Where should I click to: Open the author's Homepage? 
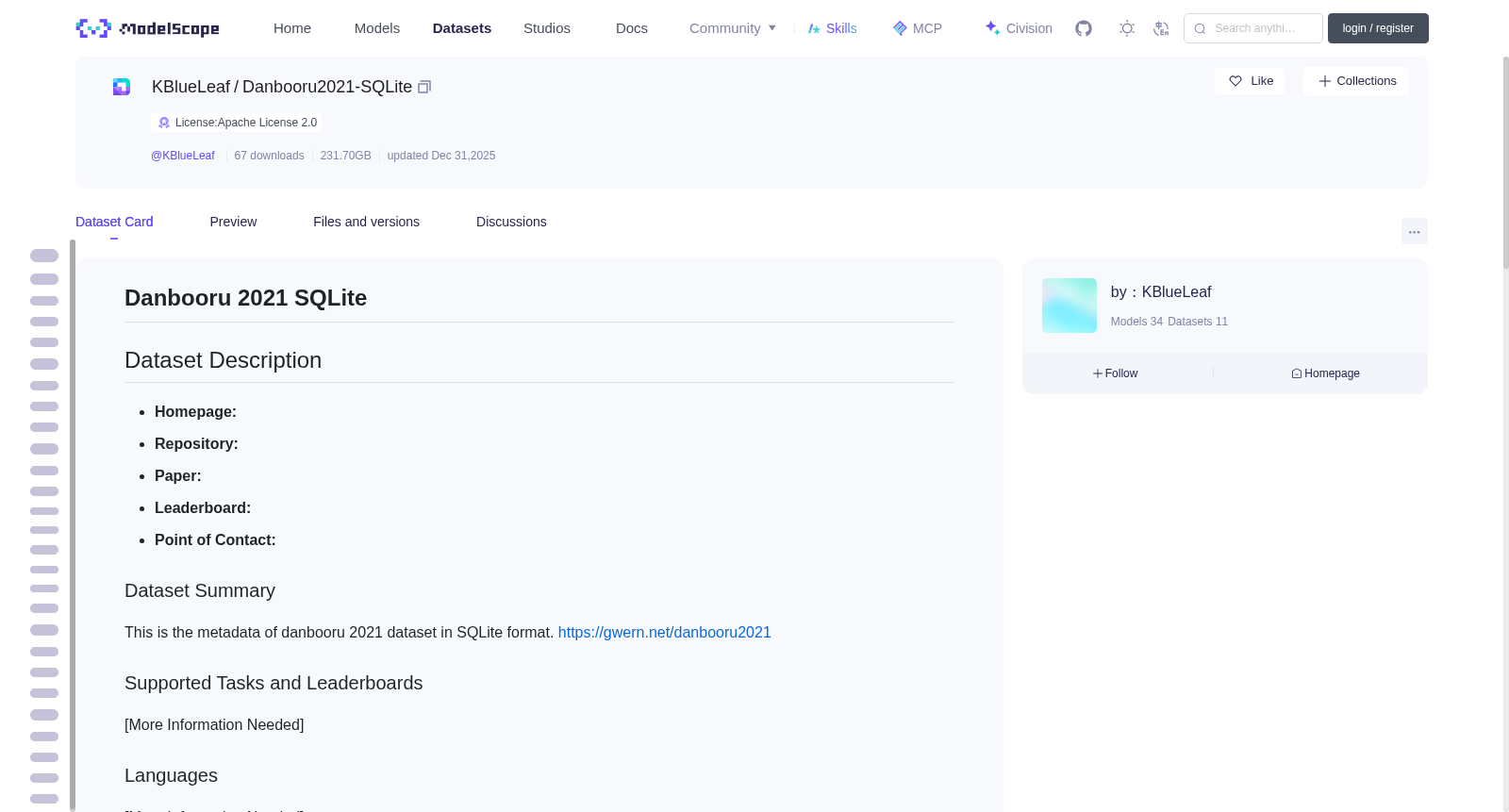click(x=1325, y=373)
